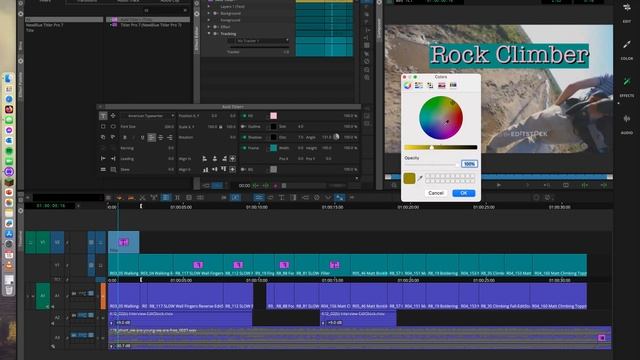
Task: Toggle the Shadow property on/off
Action: click(244, 137)
